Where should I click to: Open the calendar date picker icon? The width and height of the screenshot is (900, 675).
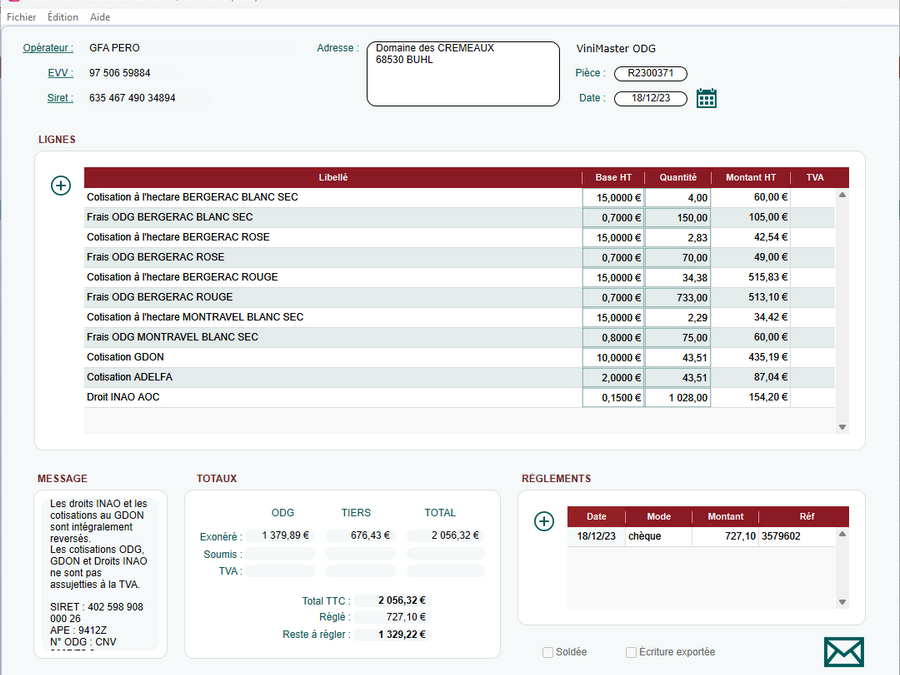coord(706,98)
